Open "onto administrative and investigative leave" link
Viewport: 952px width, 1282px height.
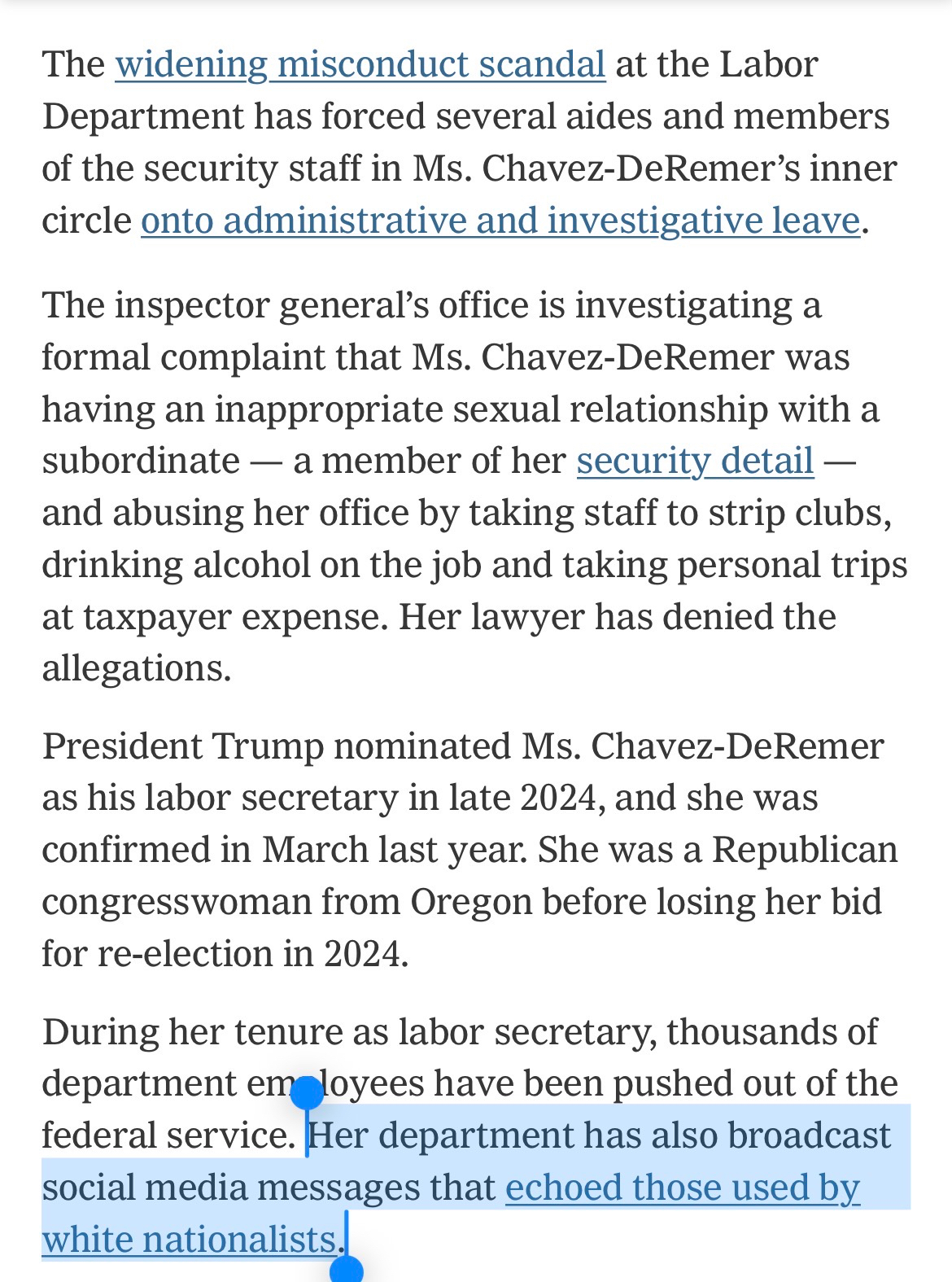coord(500,221)
